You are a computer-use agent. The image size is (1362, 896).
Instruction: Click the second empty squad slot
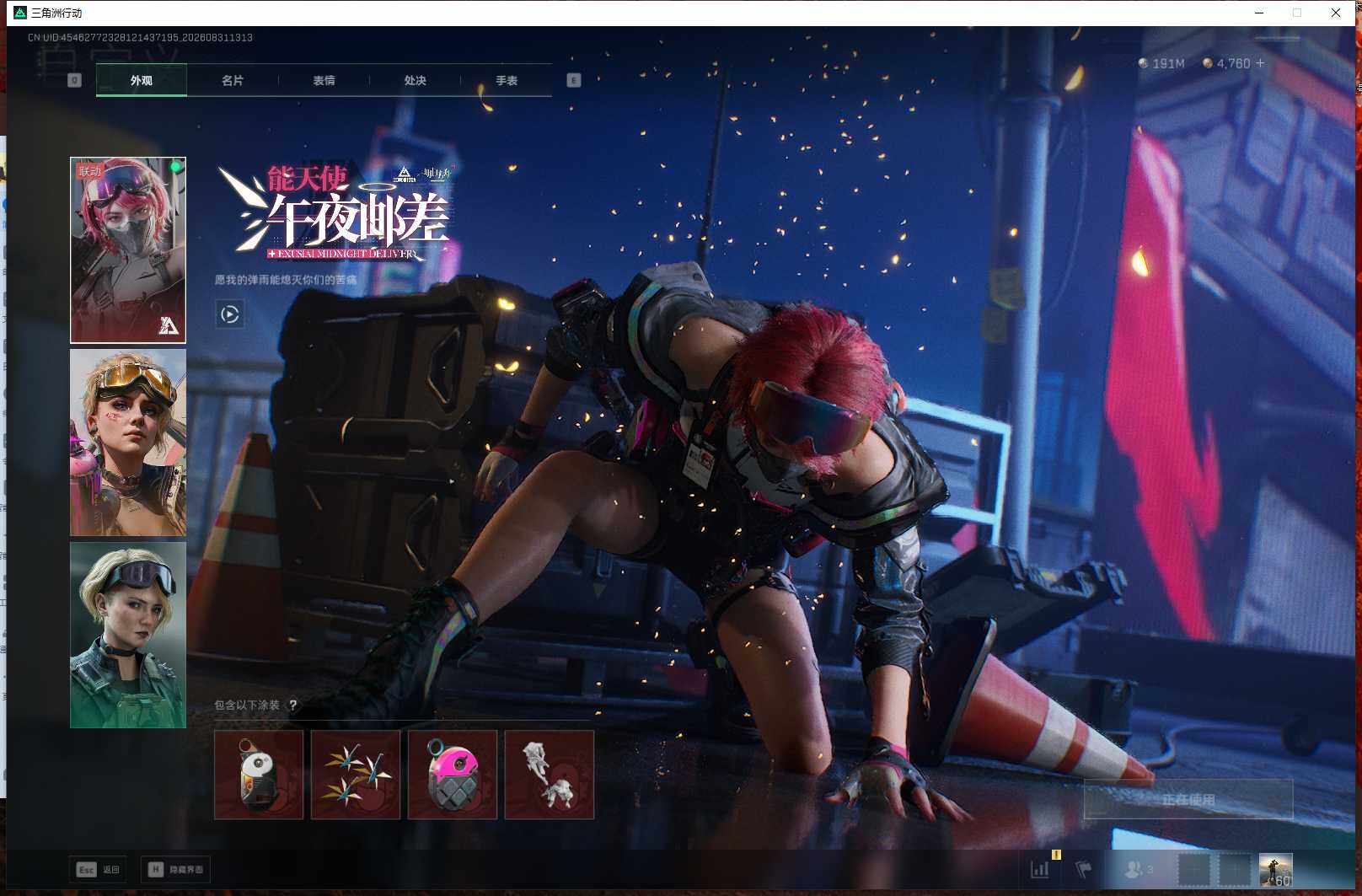click(x=1235, y=869)
